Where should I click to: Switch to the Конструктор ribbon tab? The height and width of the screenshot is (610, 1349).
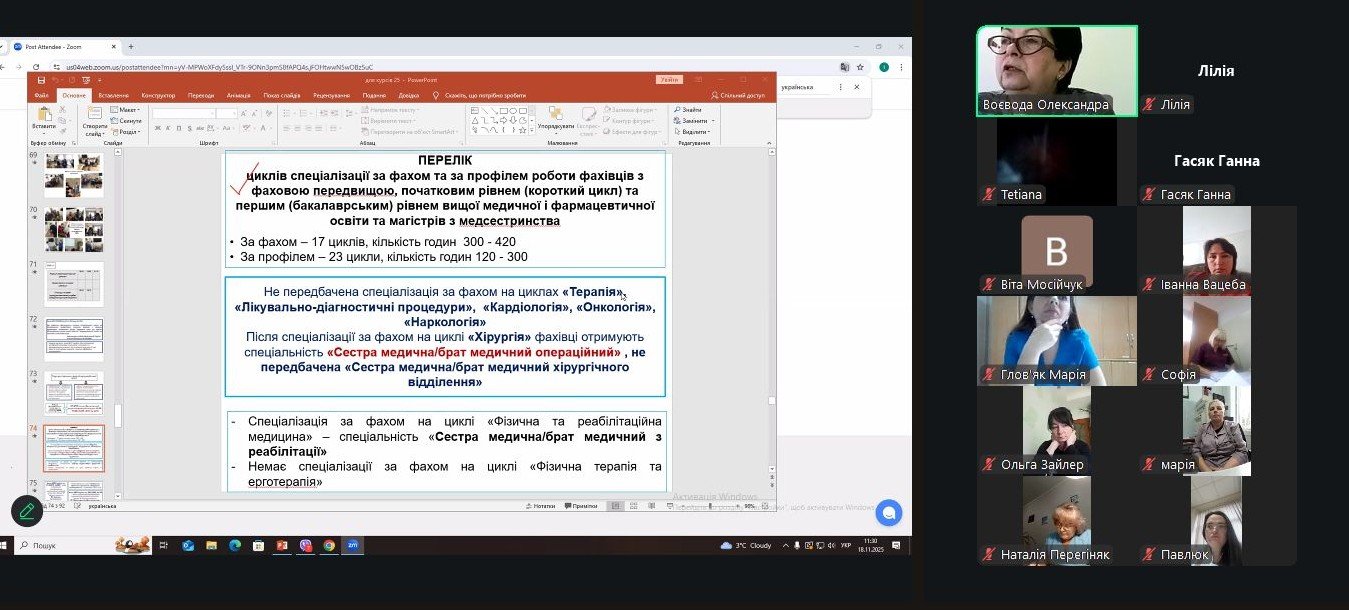tap(158, 95)
